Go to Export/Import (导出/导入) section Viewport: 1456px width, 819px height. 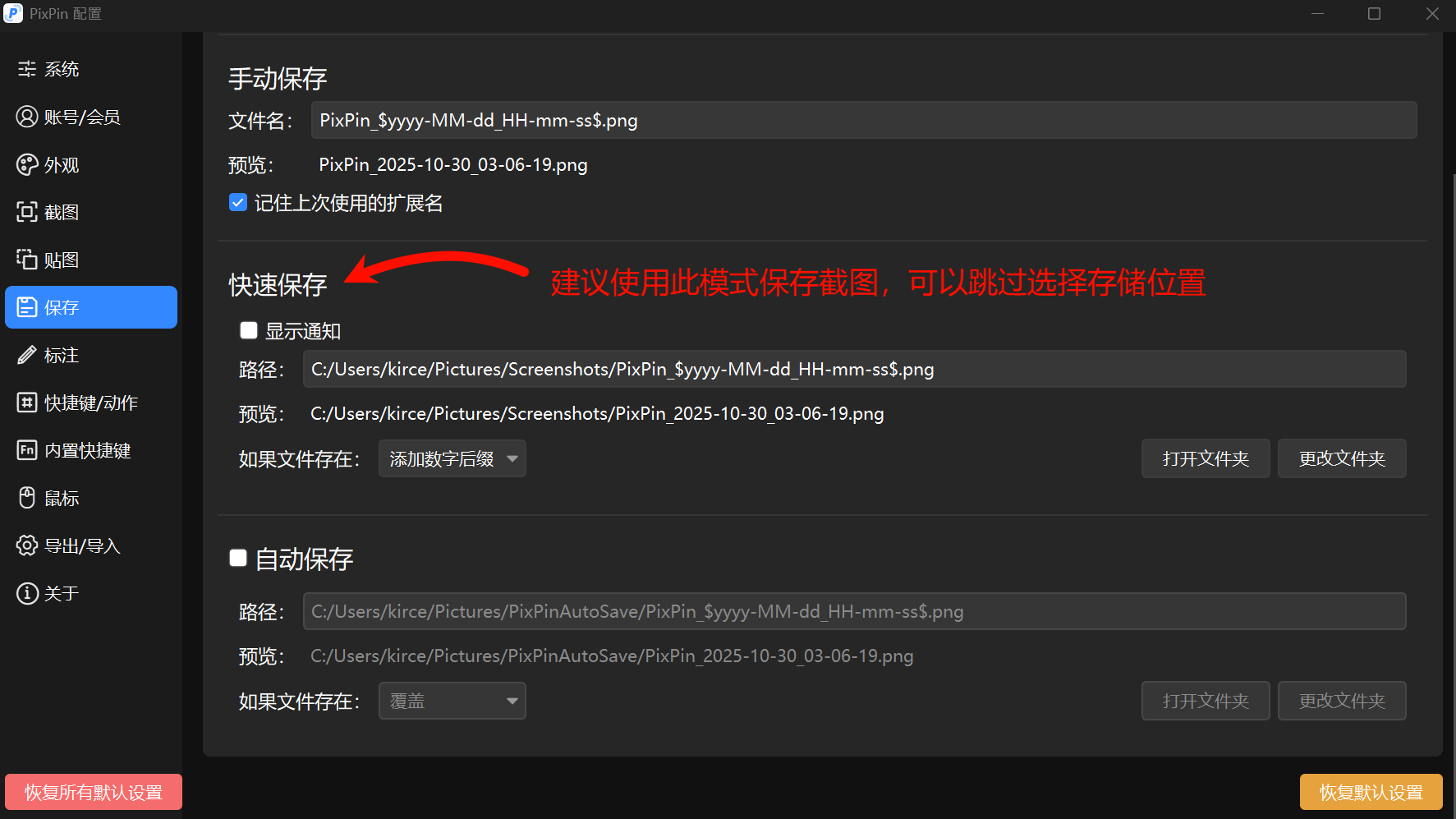click(x=82, y=545)
